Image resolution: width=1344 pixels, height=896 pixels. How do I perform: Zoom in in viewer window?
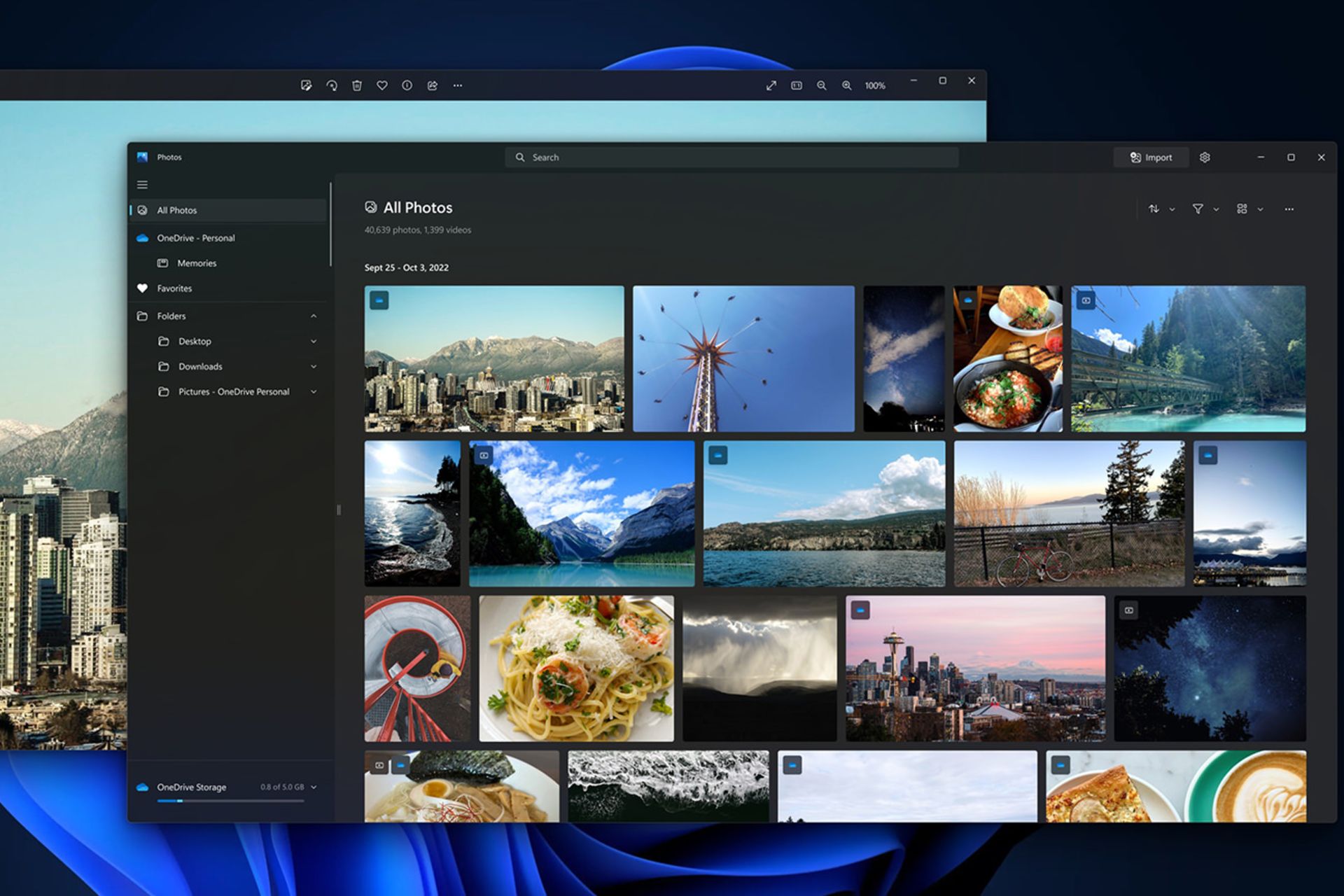(847, 85)
